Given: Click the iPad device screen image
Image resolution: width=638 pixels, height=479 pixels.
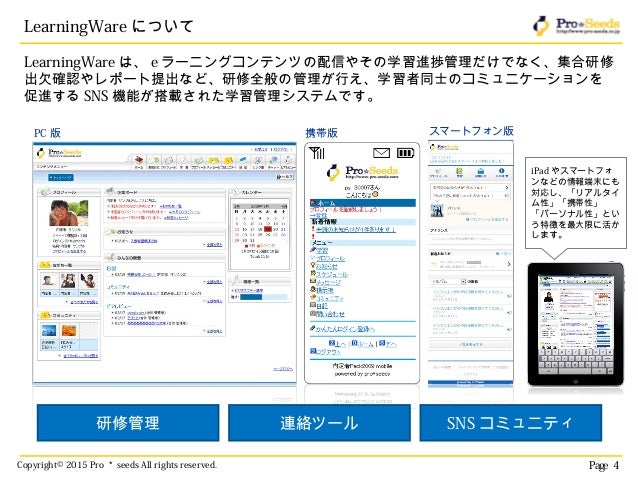Looking at the screenshot, I should pos(575,325).
